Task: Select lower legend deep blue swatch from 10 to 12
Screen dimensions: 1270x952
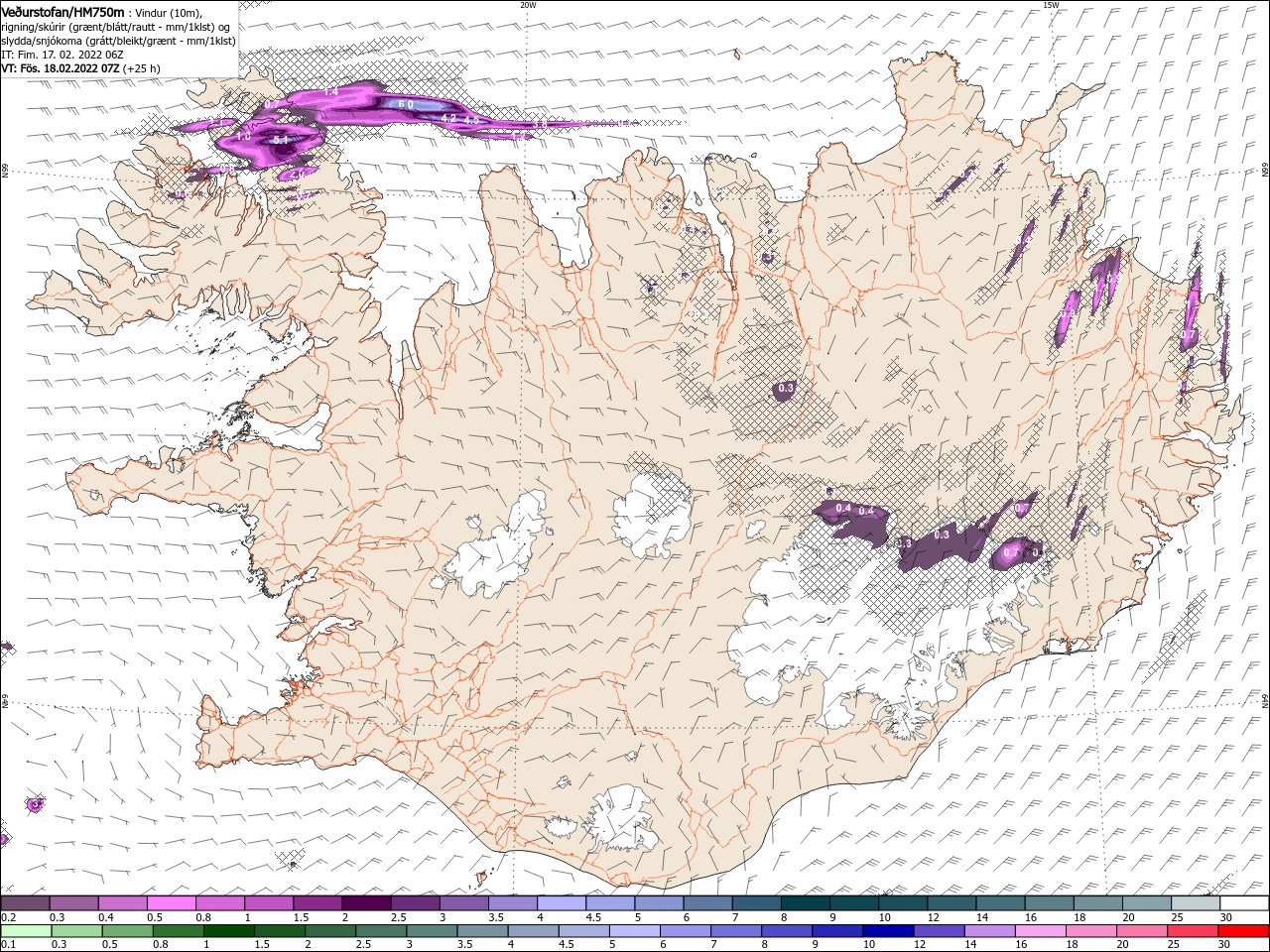Action: (888, 931)
